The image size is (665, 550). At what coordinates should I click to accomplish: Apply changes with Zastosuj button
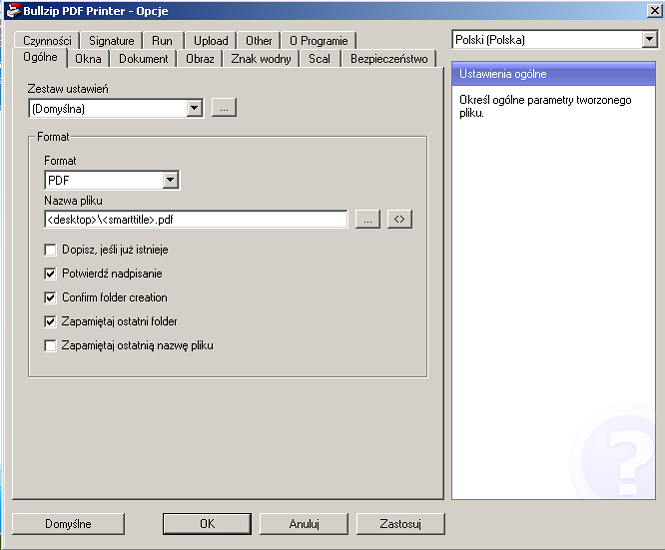(400, 524)
